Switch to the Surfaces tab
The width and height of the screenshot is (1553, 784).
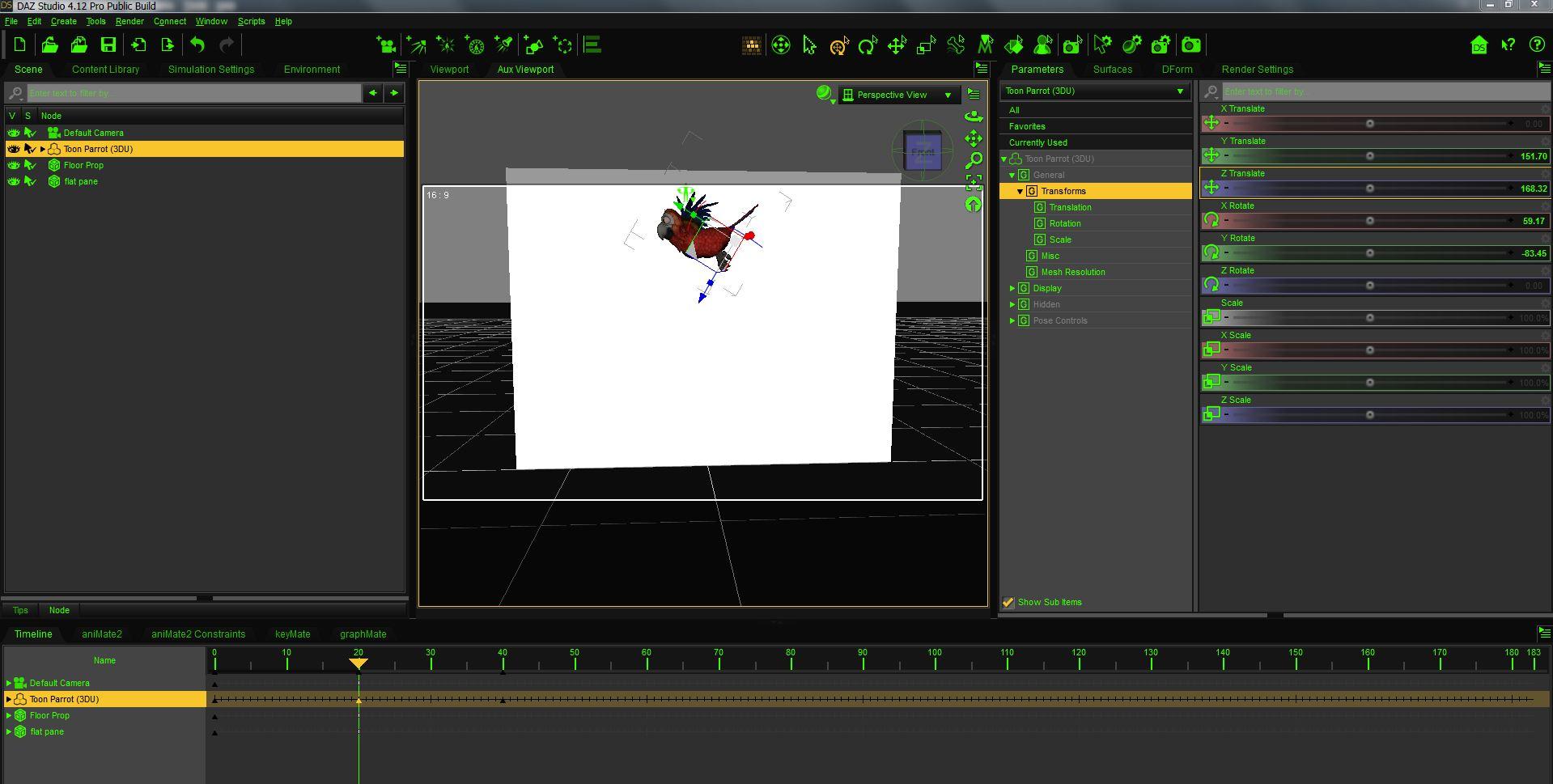click(1113, 70)
